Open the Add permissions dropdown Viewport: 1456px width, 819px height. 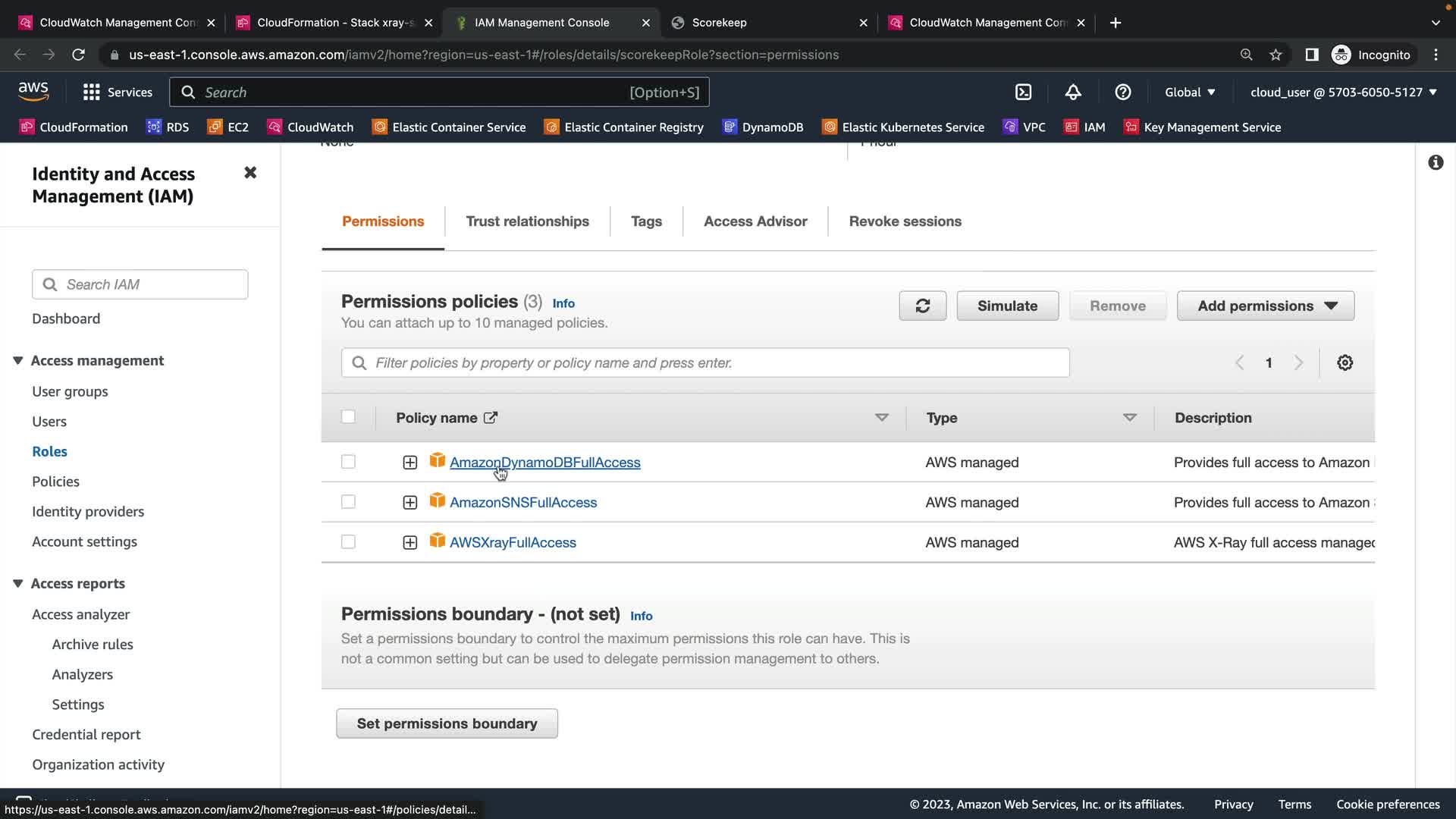click(x=1265, y=306)
